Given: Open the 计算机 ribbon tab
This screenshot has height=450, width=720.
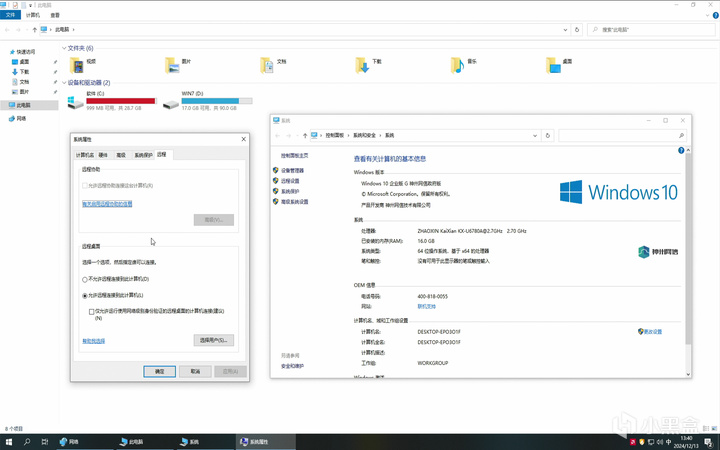Looking at the screenshot, I should pyautogui.click(x=33, y=15).
